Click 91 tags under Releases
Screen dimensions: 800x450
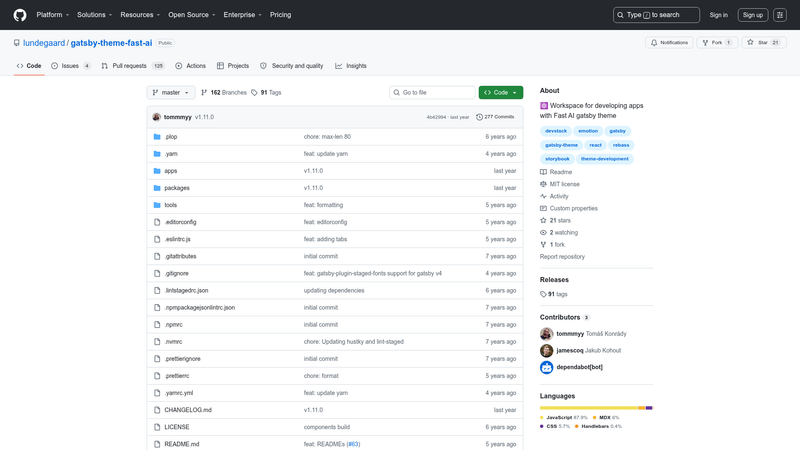point(554,294)
